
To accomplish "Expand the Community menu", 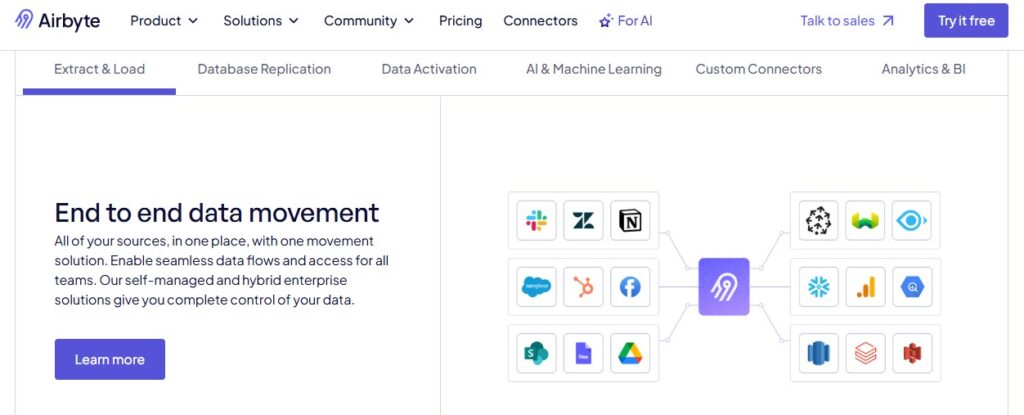I will click(369, 20).
